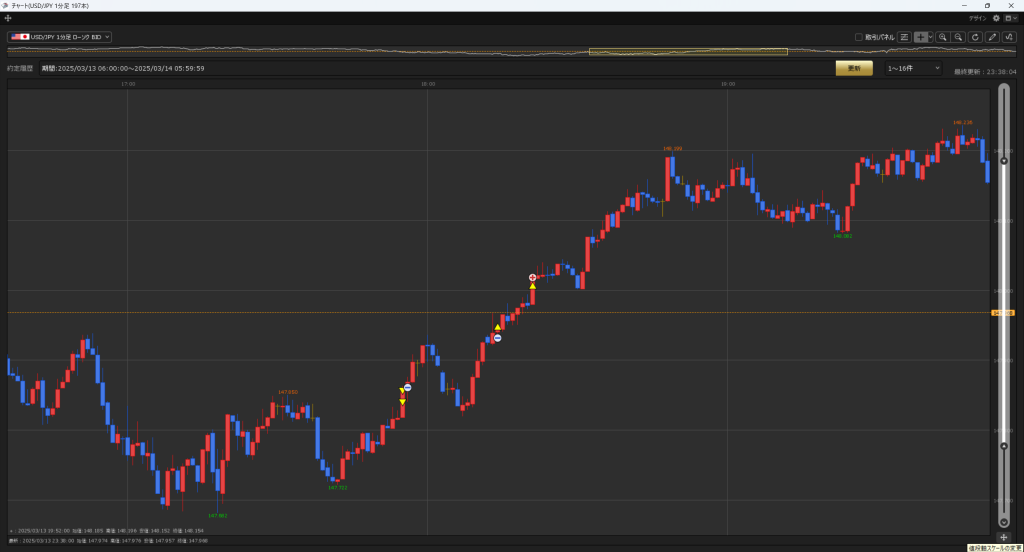Click the zoom out magnifier icon
The height and width of the screenshot is (552, 1024).
(x=958, y=37)
